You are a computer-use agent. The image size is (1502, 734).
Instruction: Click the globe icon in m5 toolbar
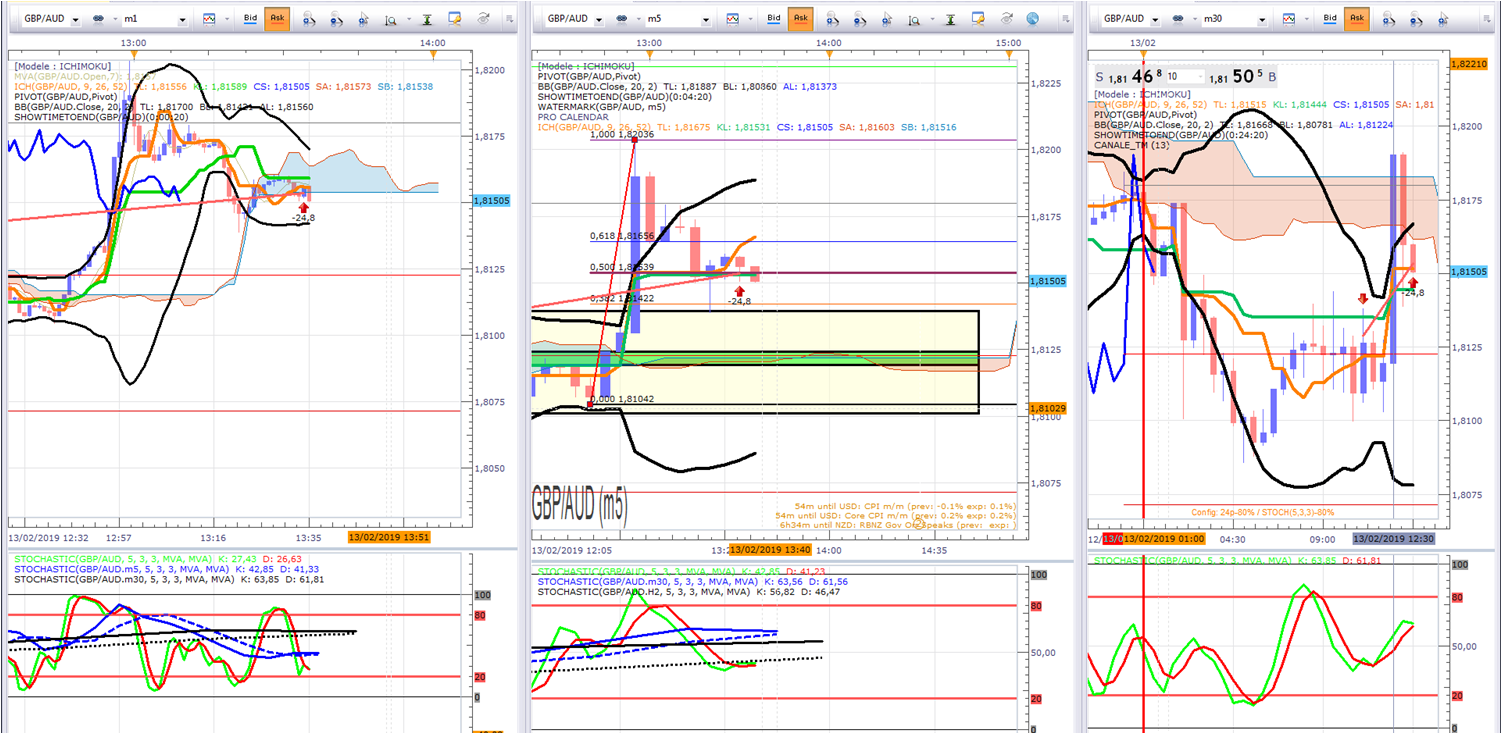pos(1034,18)
